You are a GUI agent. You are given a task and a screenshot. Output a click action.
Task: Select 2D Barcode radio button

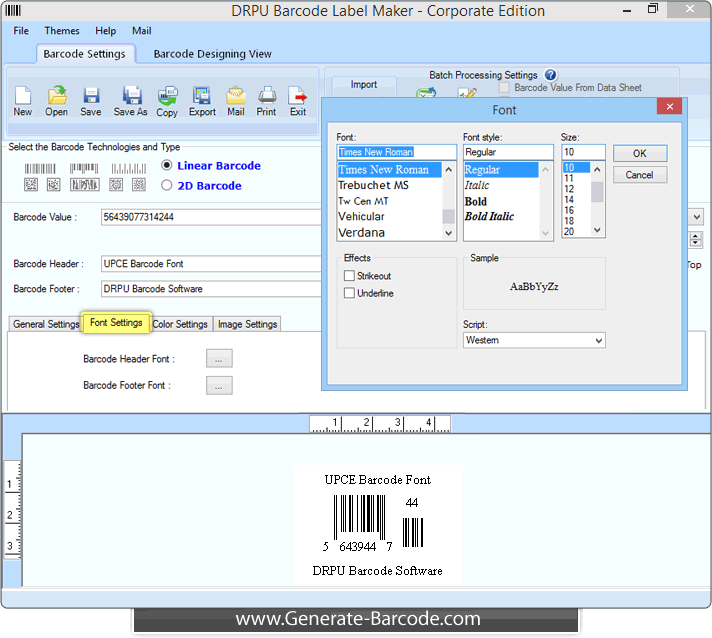pyautogui.click(x=167, y=185)
